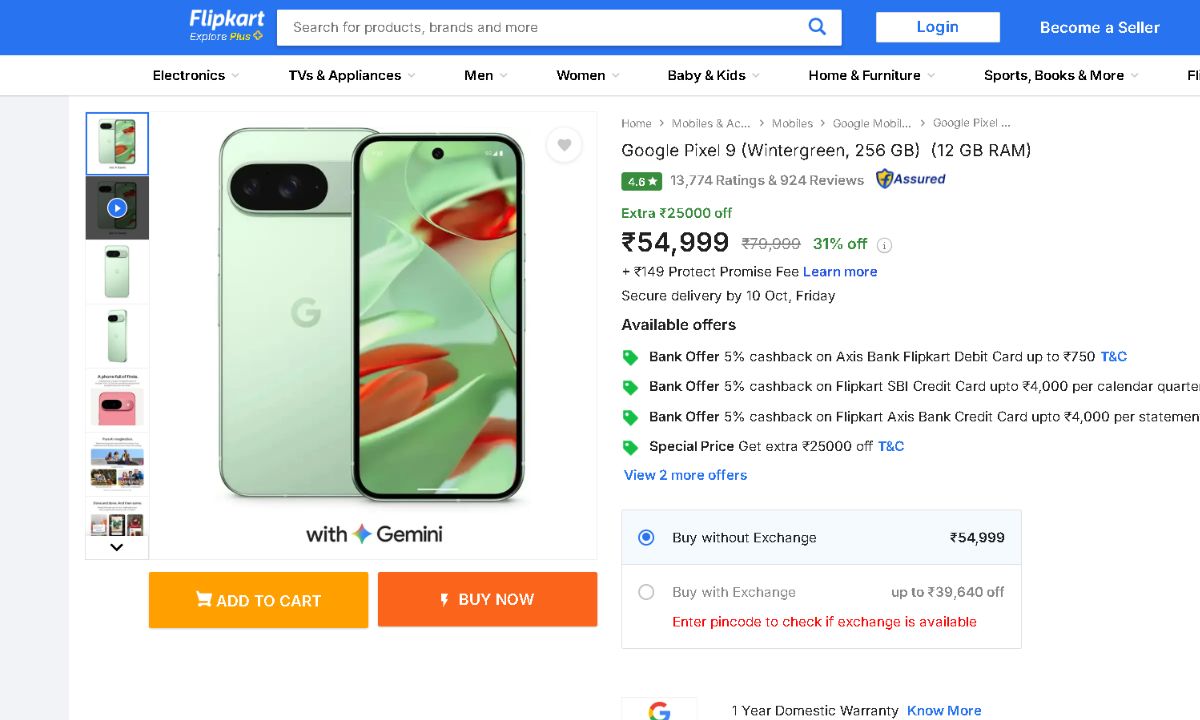Click the price info icon

click(x=884, y=245)
